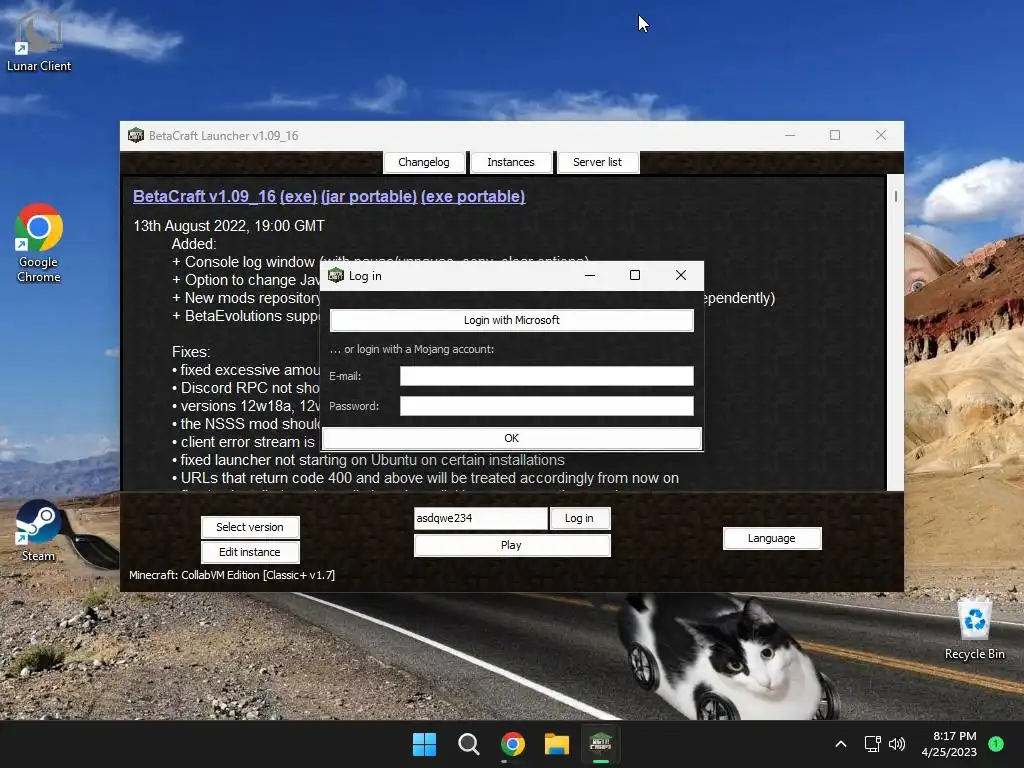Open the green notification badge

996,744
